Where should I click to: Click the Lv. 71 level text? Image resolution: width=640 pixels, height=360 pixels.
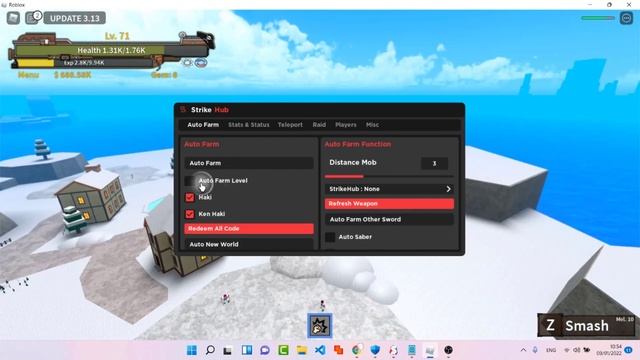[117, 36]
